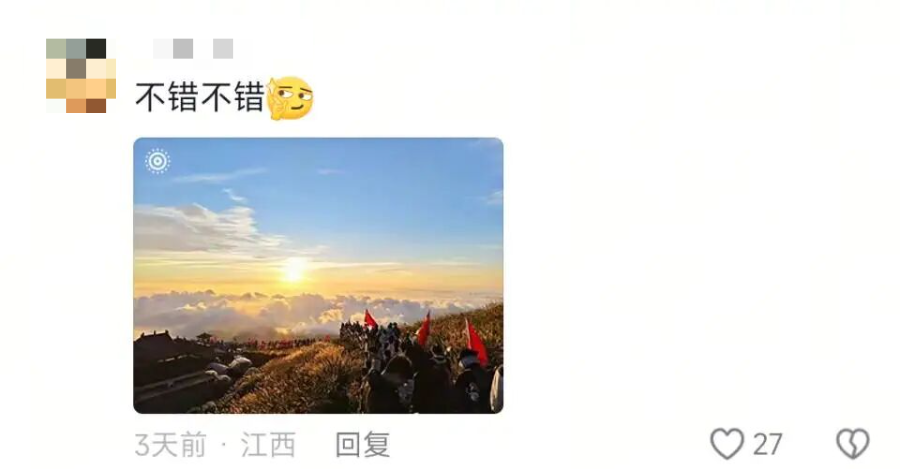Click the thinking smirk emoji in the comment
The width and height of the screenshot is (900, 469).
291,98
